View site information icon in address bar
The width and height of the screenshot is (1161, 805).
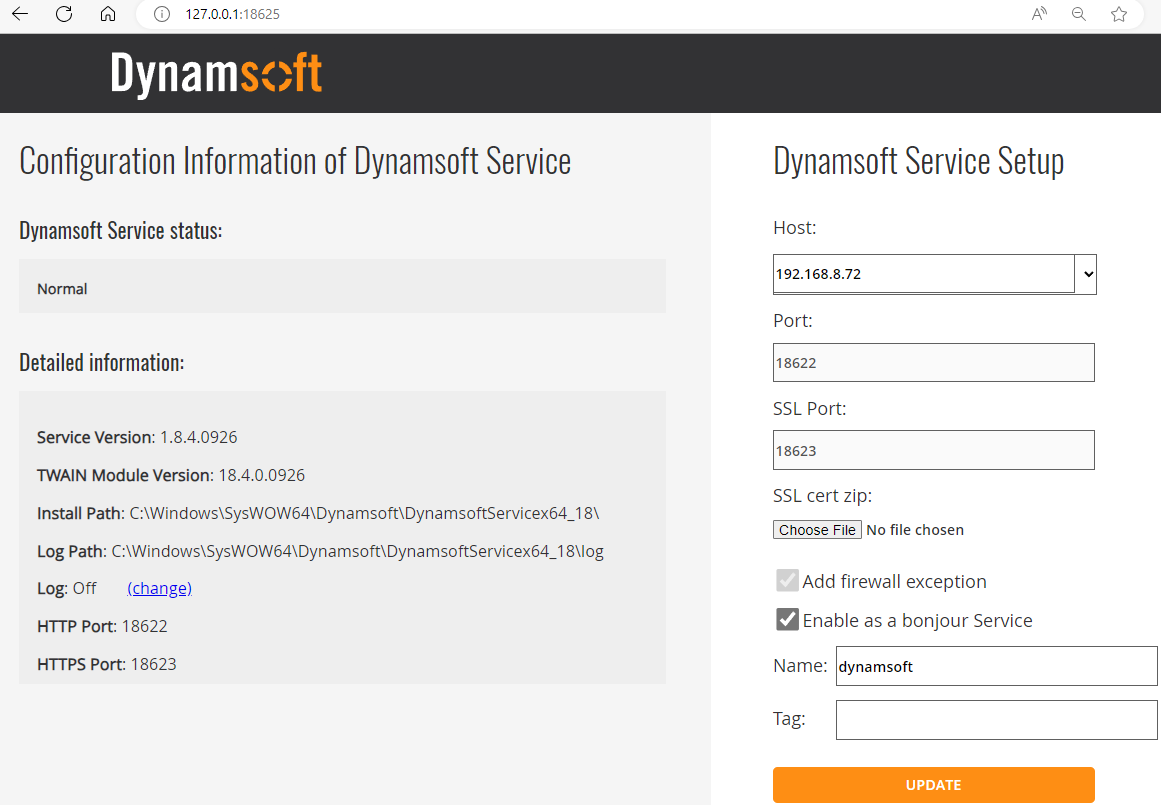pyautogui.click(x=162, y=14)
